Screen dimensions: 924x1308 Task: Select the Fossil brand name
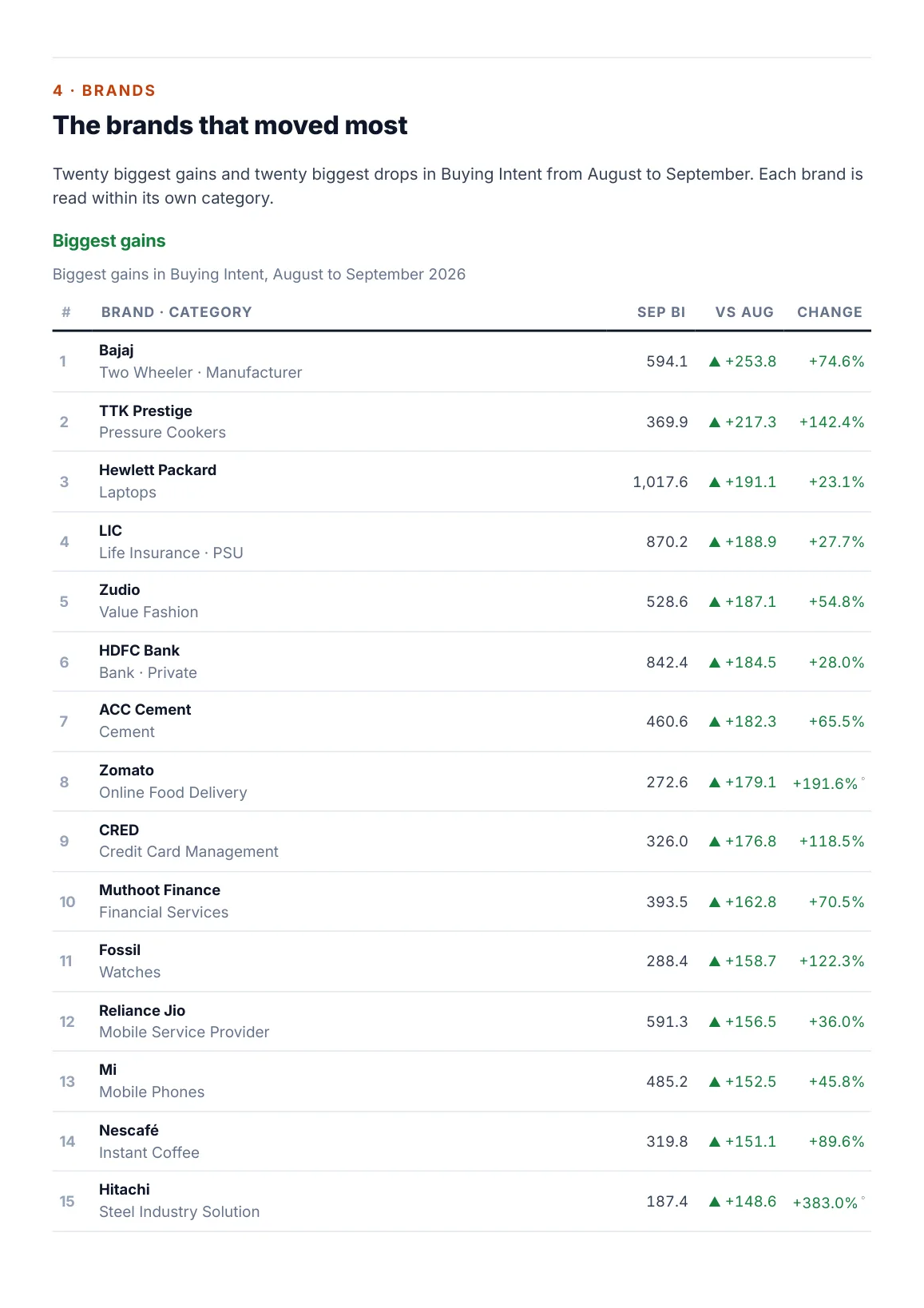click(120, 950)
